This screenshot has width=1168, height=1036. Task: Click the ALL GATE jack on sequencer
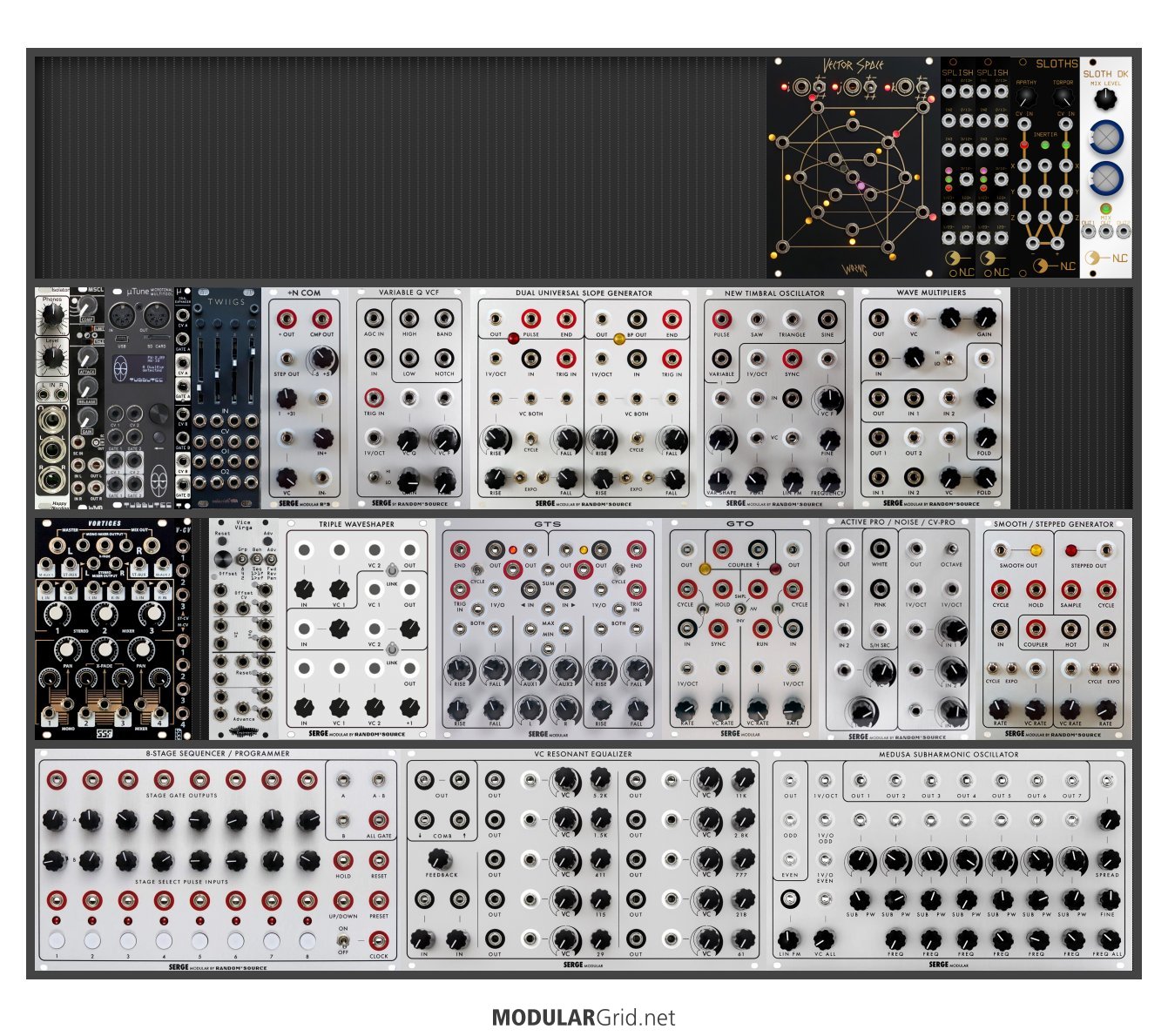(379, 820)
